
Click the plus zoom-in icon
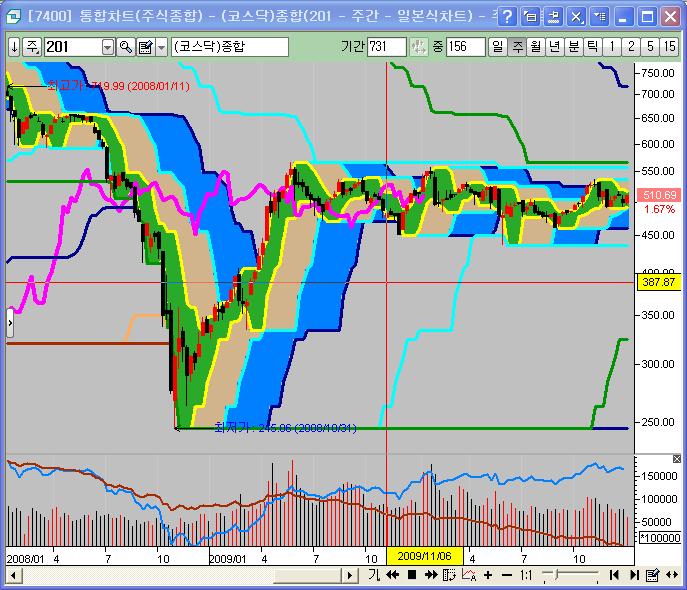pos(488,575)
